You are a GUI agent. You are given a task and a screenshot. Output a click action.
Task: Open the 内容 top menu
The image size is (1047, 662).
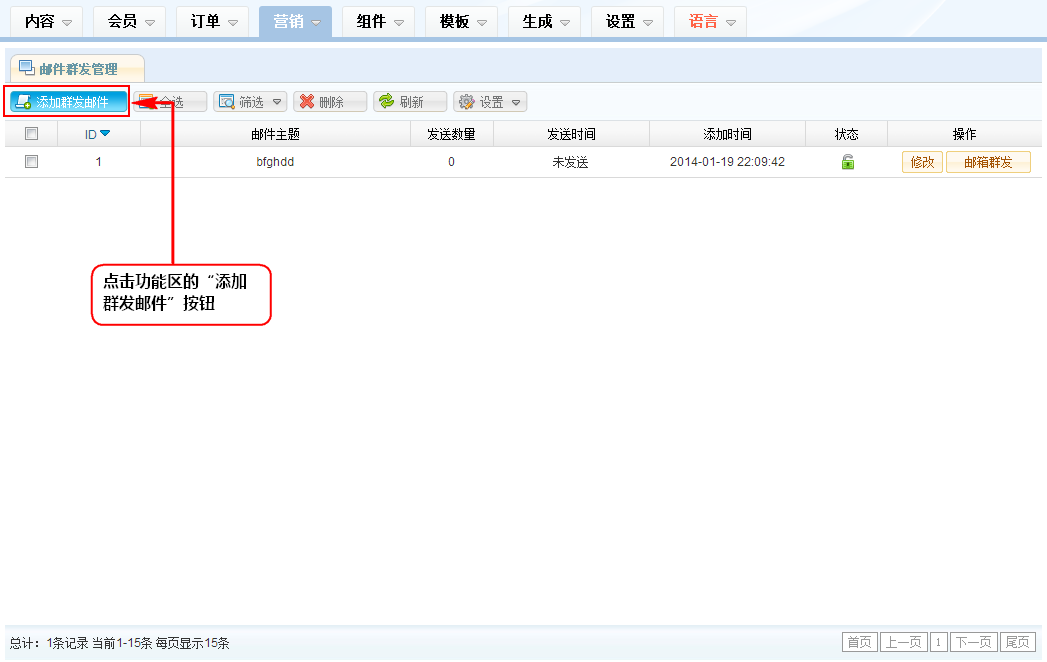[47, 21]
